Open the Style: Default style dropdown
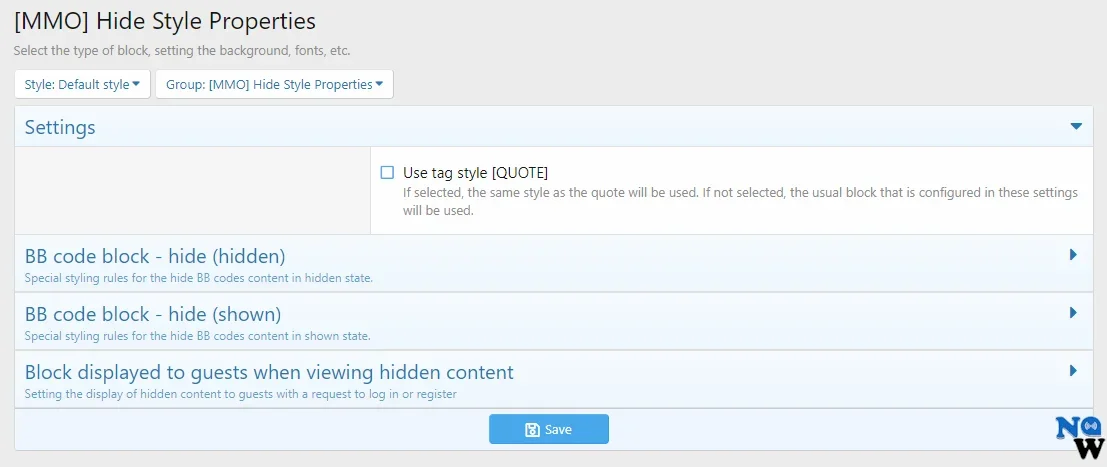Image resolution: width=1107 pixels, height=467 pixels. point(82,85)
